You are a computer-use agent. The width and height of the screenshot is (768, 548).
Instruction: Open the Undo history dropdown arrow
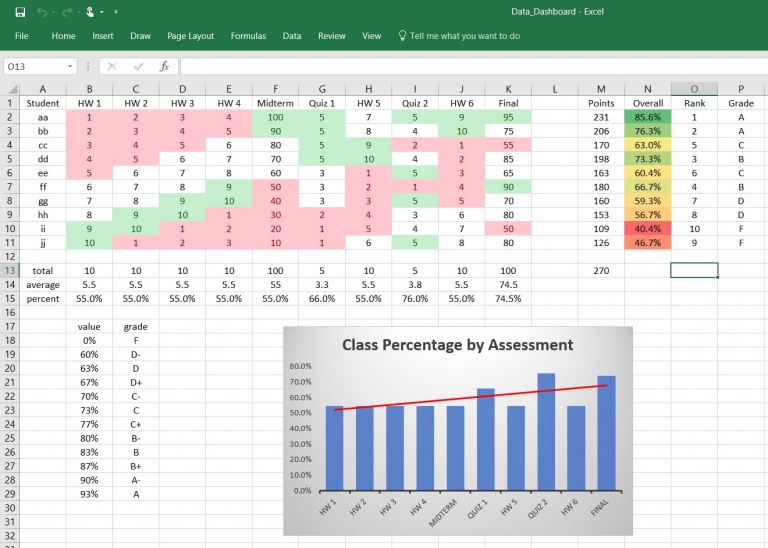(52, 12)
